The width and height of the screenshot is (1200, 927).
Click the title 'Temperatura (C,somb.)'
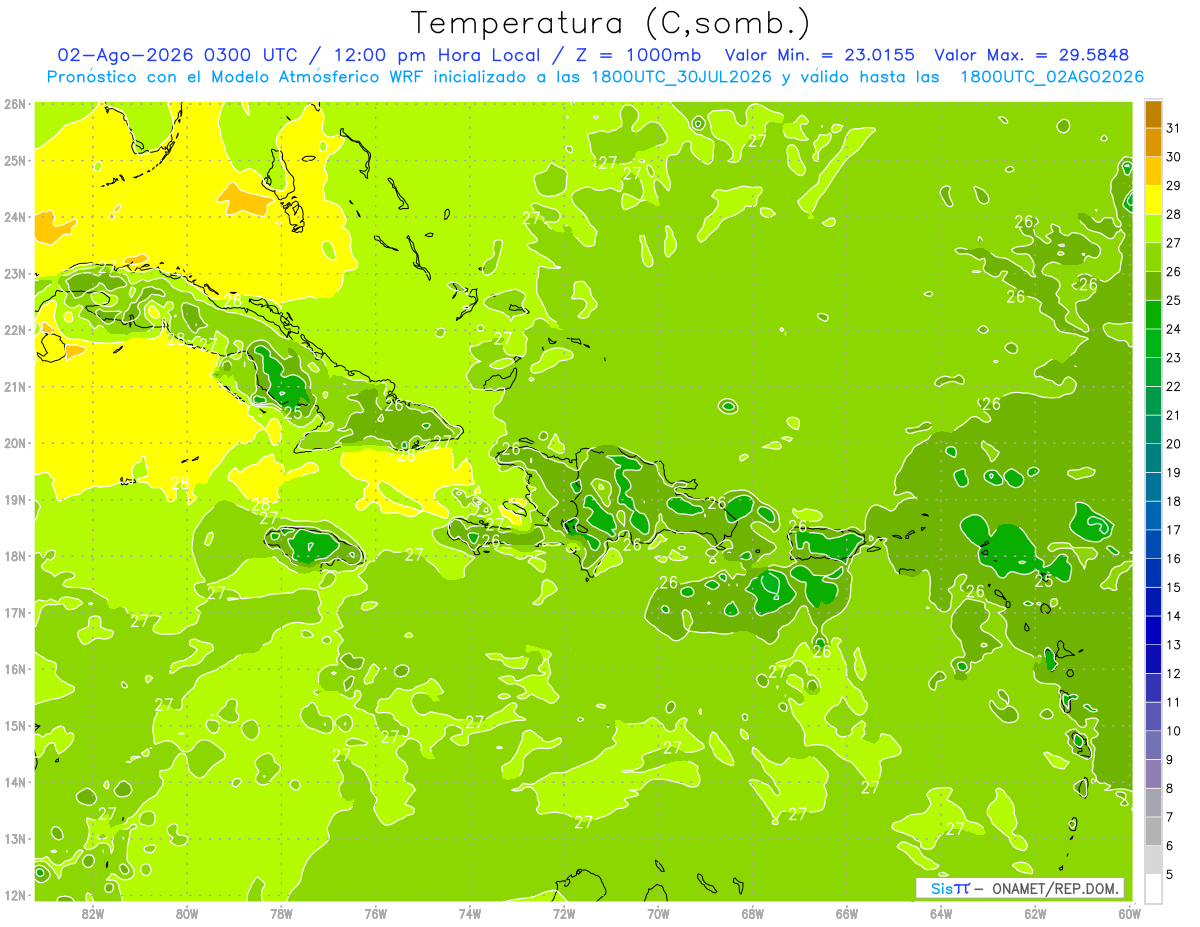[x=611, y=24]
